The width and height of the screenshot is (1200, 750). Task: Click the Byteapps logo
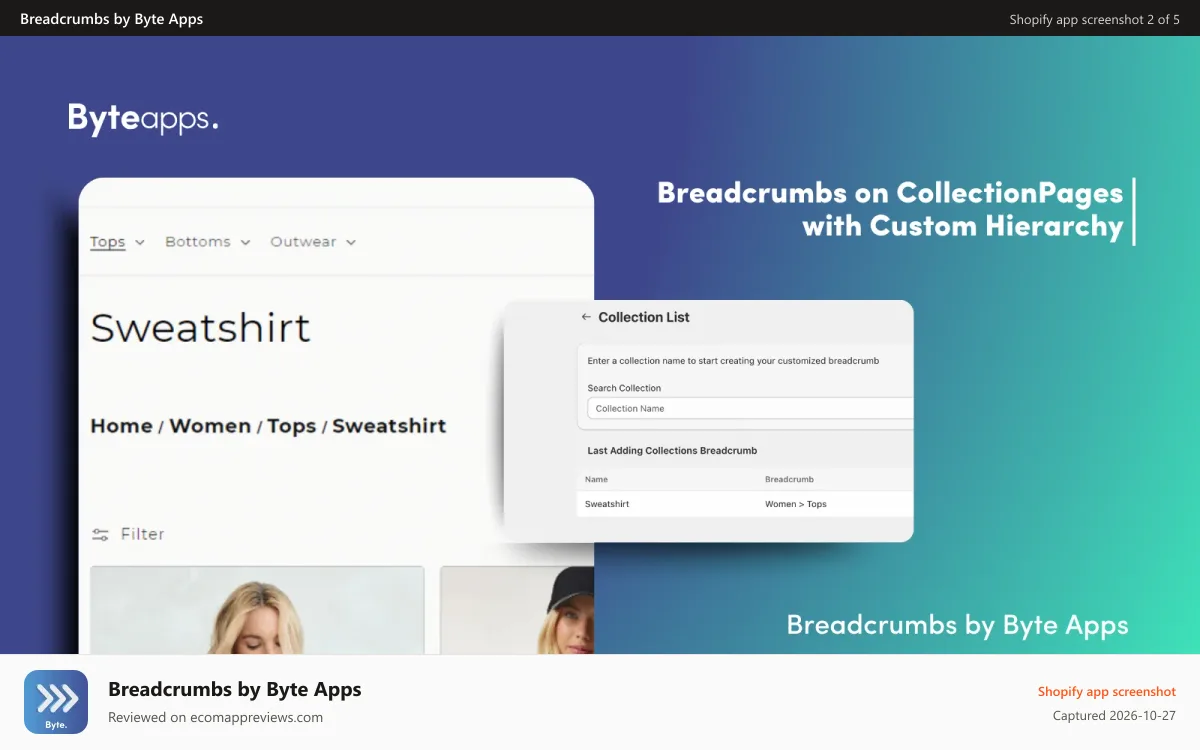143,118
